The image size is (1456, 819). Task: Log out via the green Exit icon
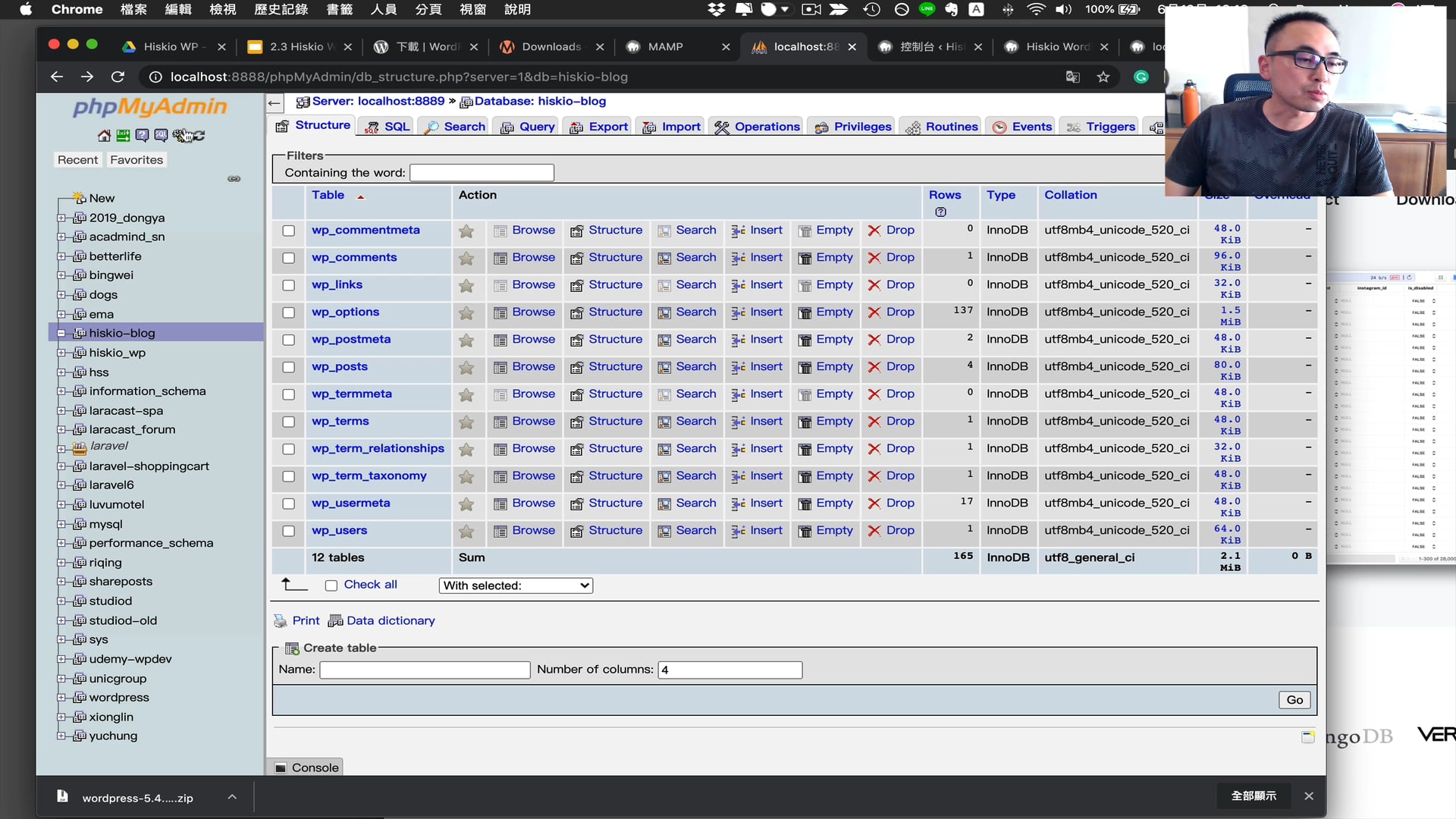click(123, 135)
